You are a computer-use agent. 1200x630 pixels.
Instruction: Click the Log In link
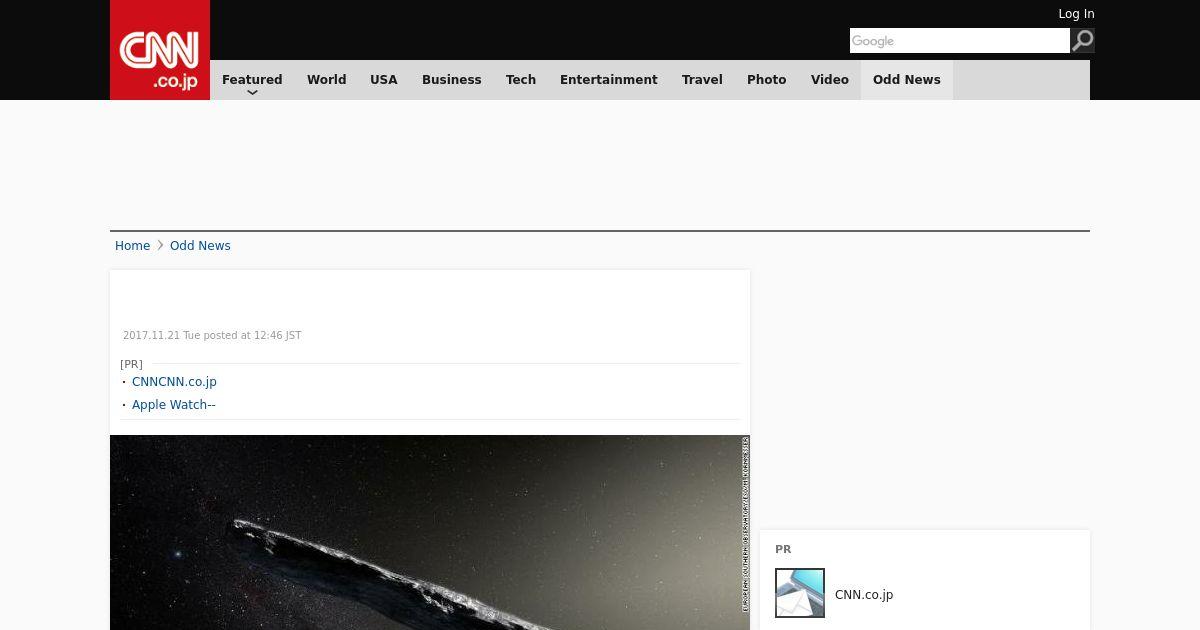pos(1076,14)
